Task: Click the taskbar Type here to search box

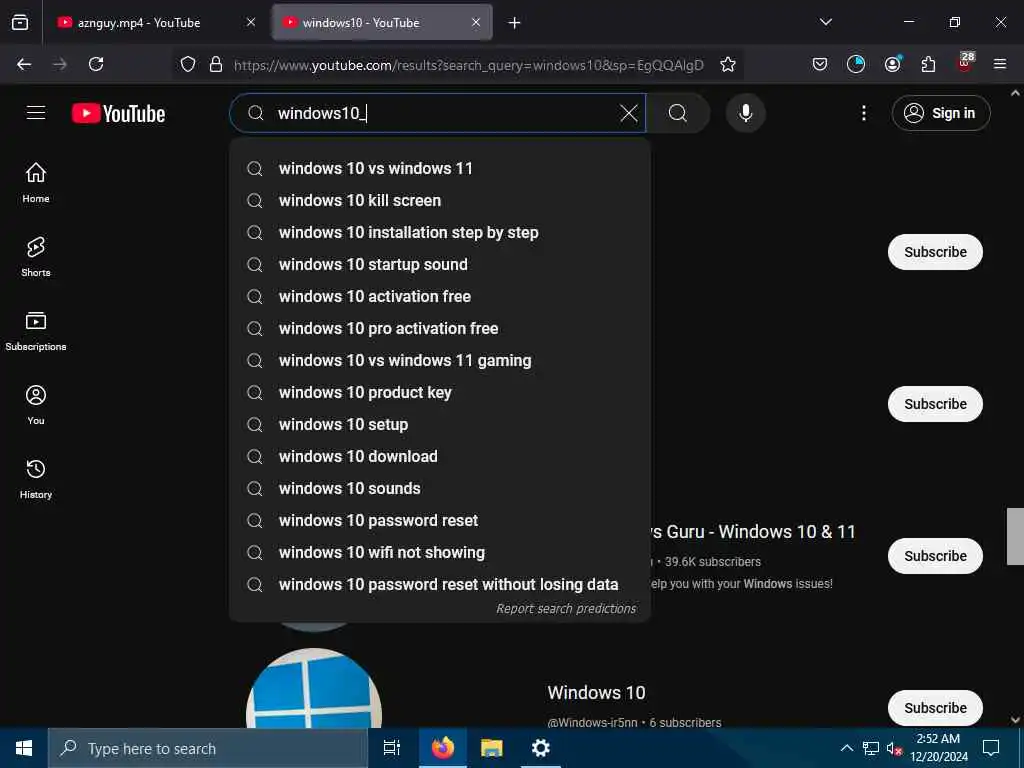Action: [208, 748]
